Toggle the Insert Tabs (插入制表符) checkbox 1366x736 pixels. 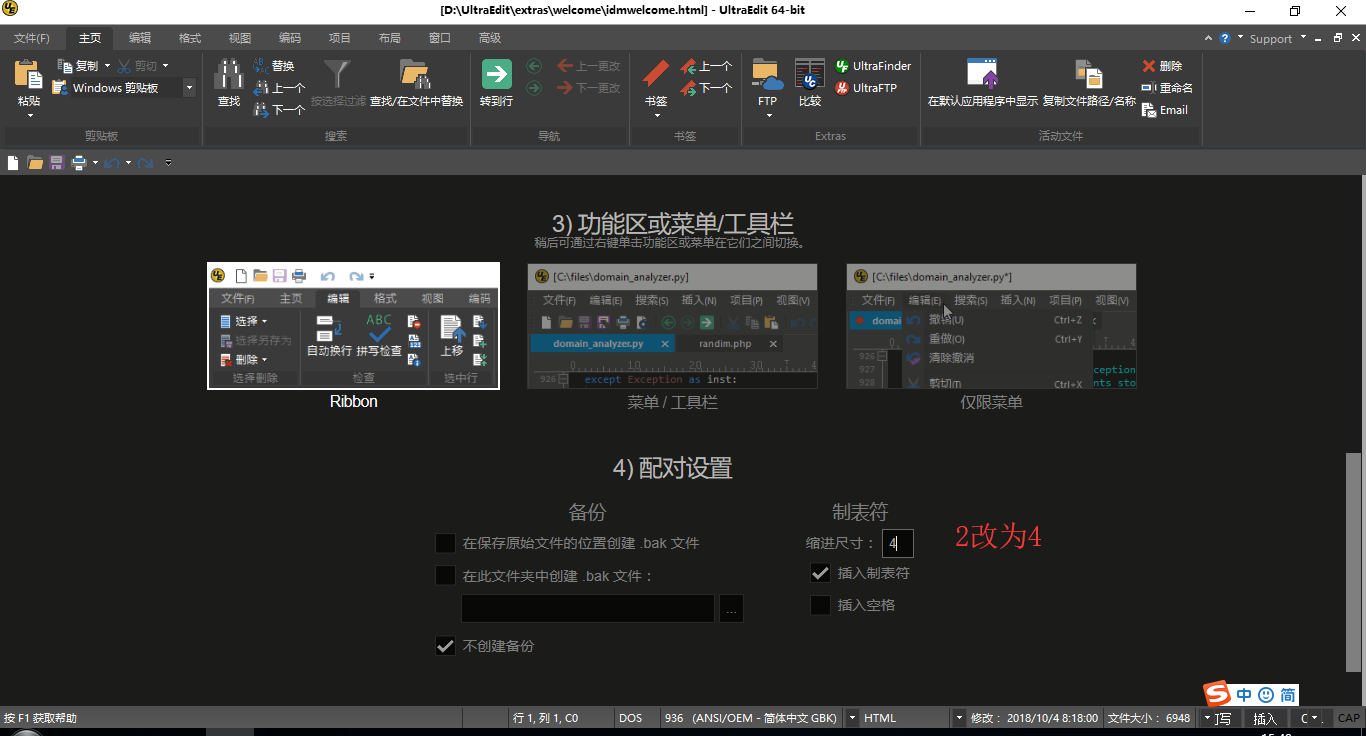click(820, 573)
